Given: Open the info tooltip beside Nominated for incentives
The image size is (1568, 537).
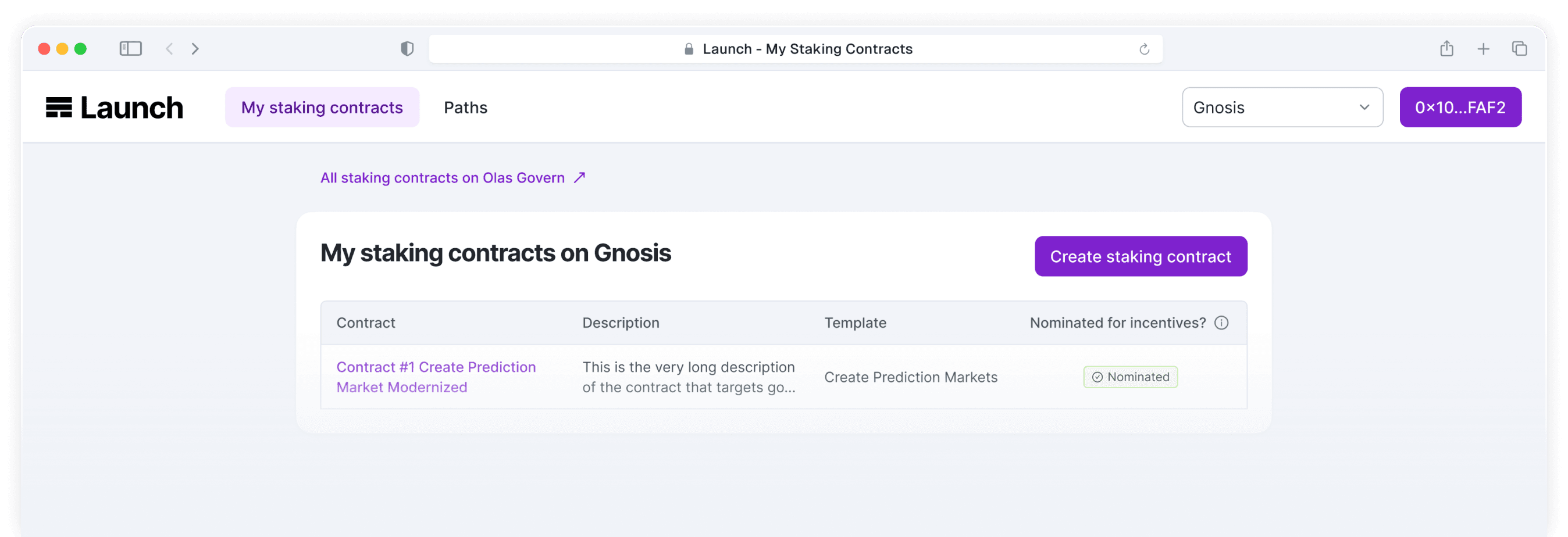Looking at the screenshot, I should click(1223, 323).
